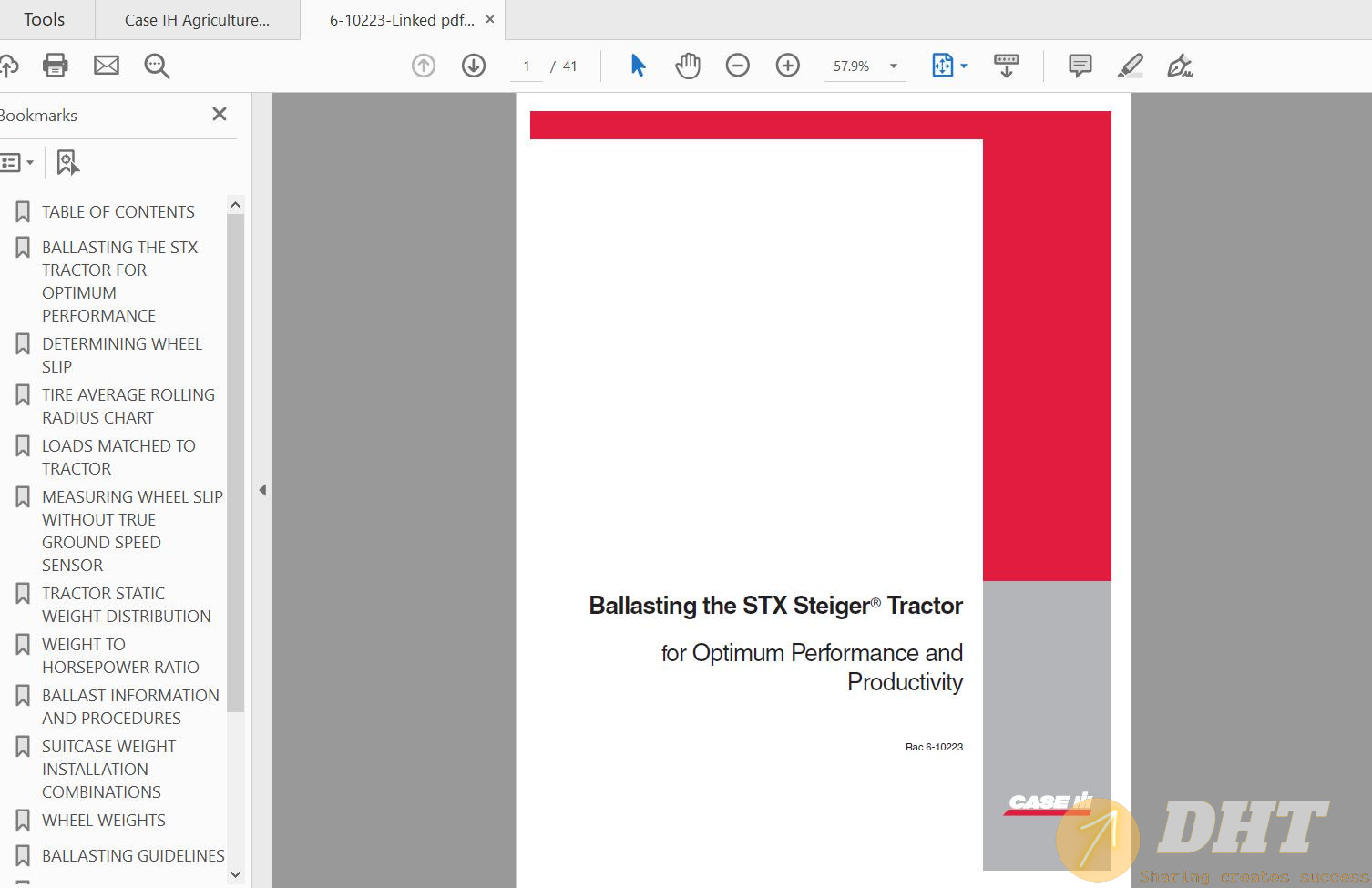1372x888 pixels.
Task: Click the bookmarks panel scrollbar thumb
Action: click(x=235, y=463)
